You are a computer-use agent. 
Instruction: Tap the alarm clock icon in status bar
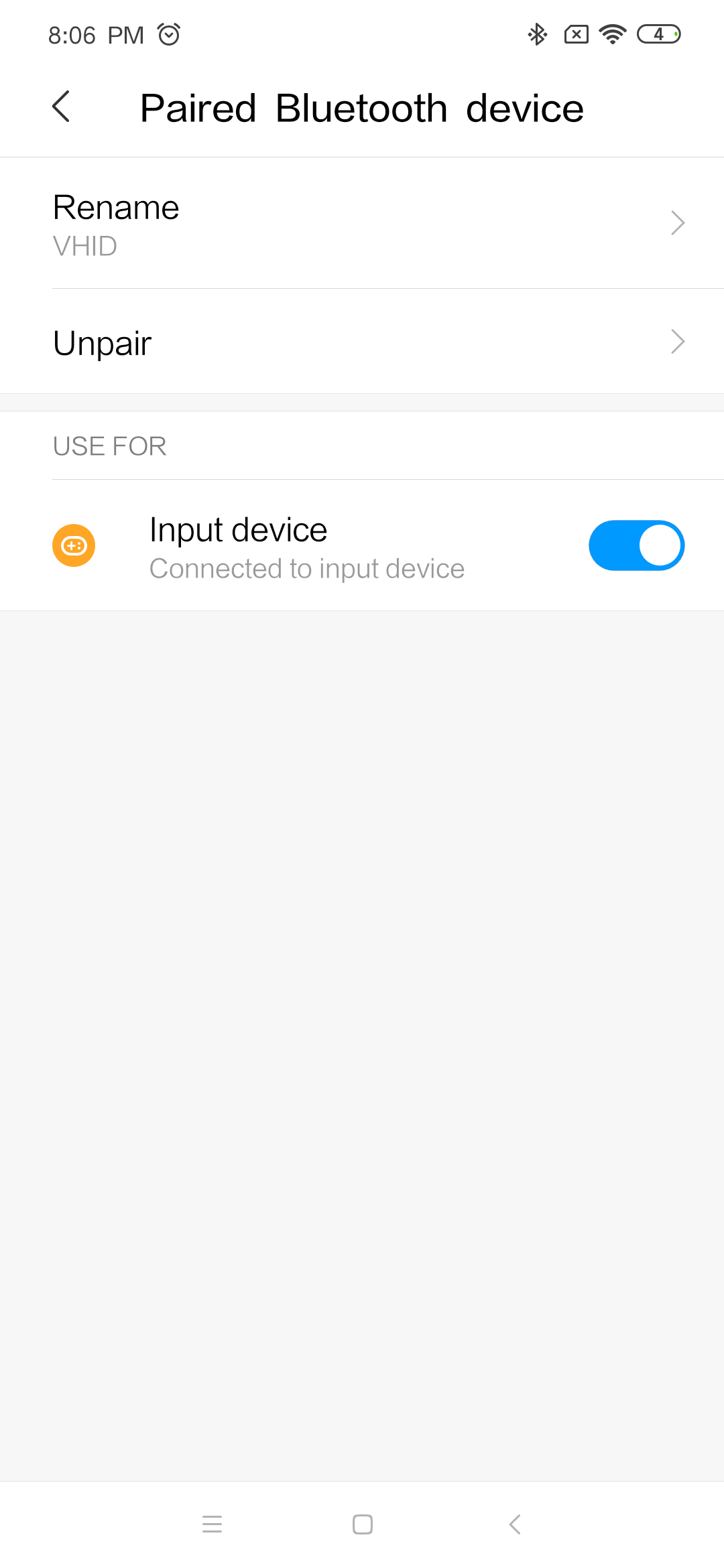(169, 34)
